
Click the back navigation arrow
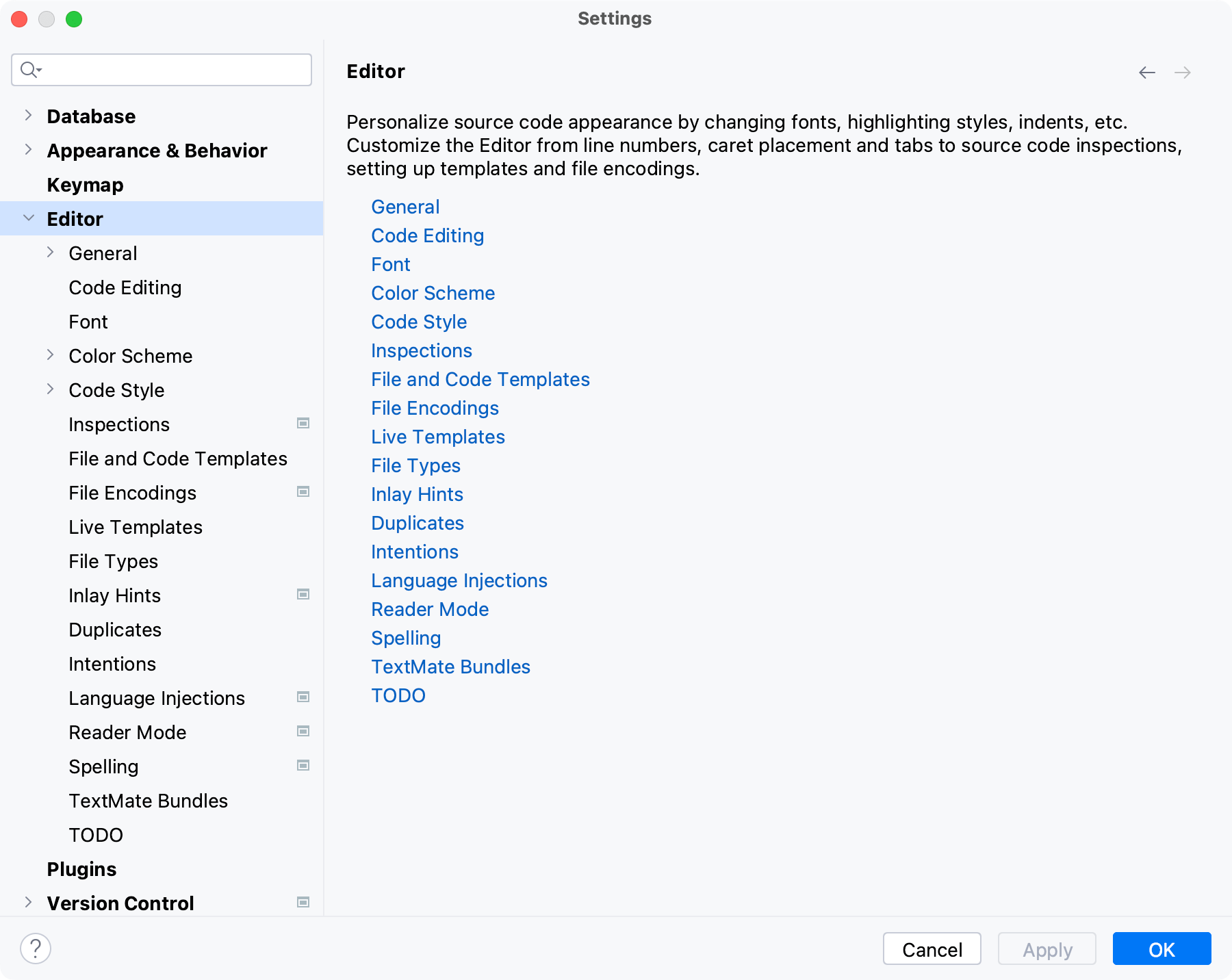[x=1146, y=72]
